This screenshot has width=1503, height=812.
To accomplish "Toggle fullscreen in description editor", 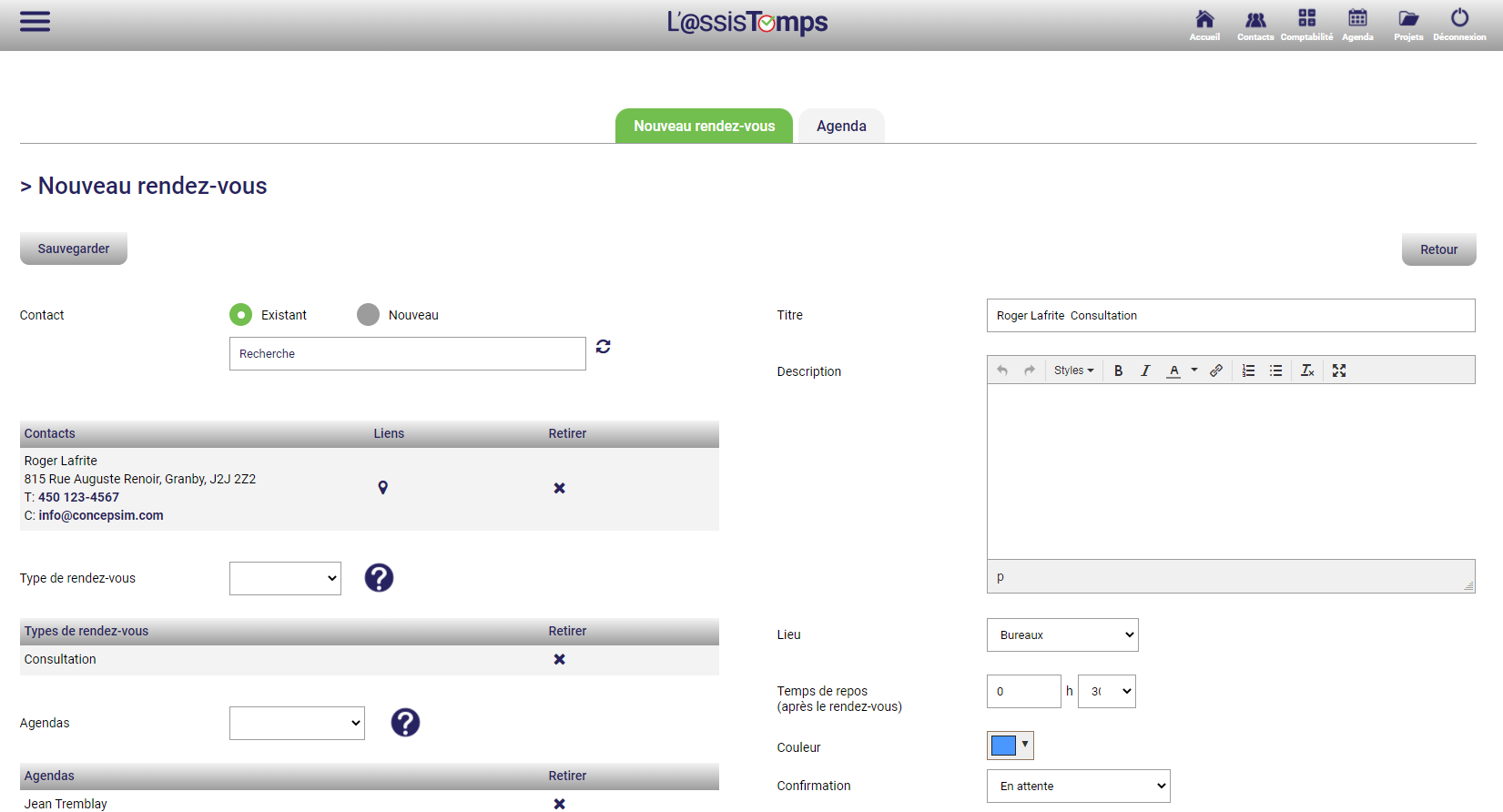I will [x=1339, y=370].
